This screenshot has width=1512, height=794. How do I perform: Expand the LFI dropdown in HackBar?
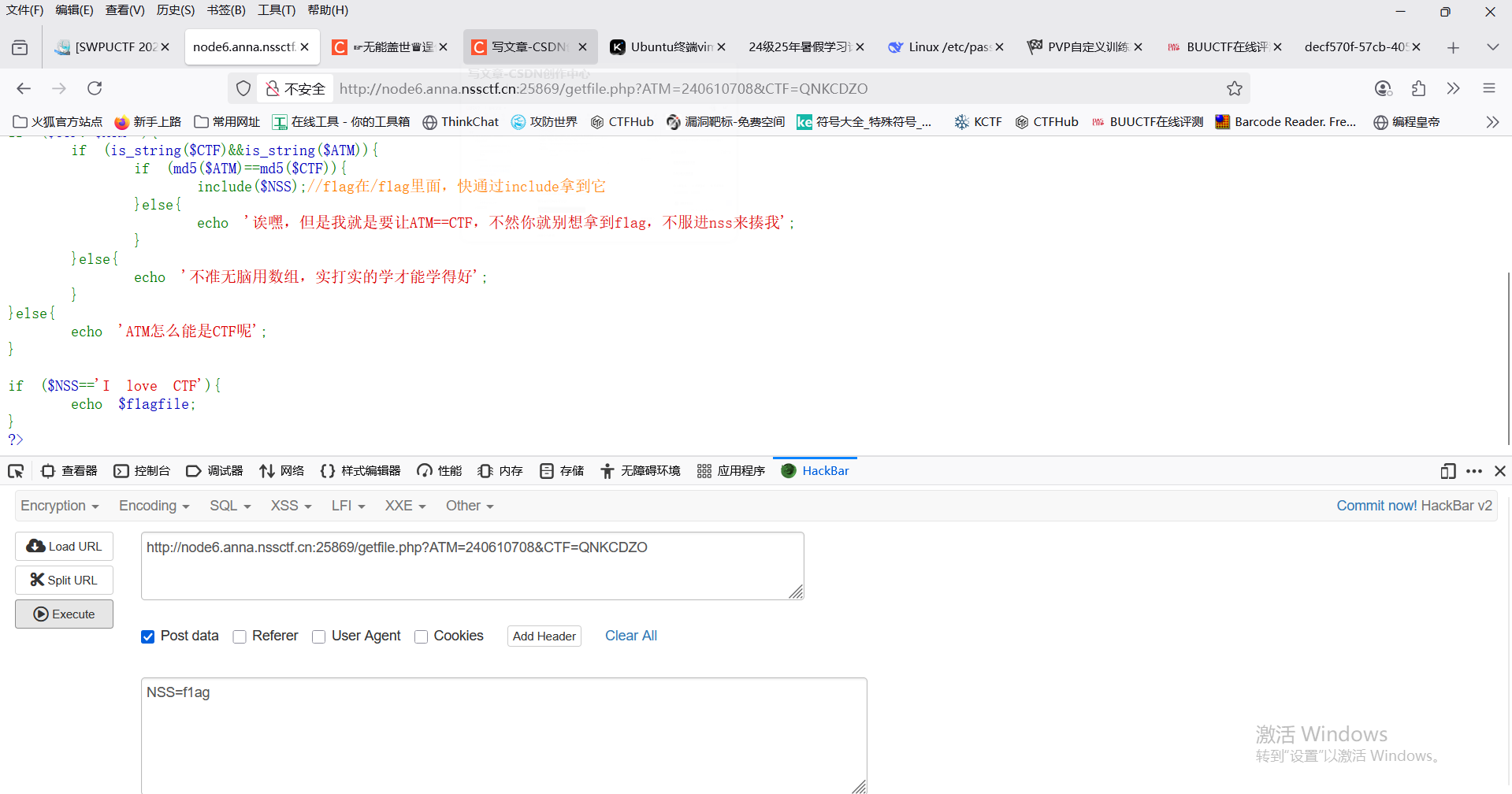348,506
